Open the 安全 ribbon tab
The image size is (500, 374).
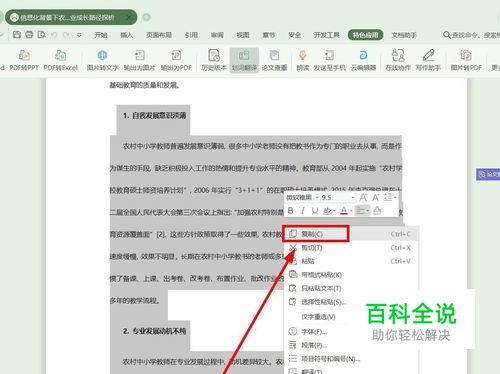pyautogui.click(x=295, y=35)
